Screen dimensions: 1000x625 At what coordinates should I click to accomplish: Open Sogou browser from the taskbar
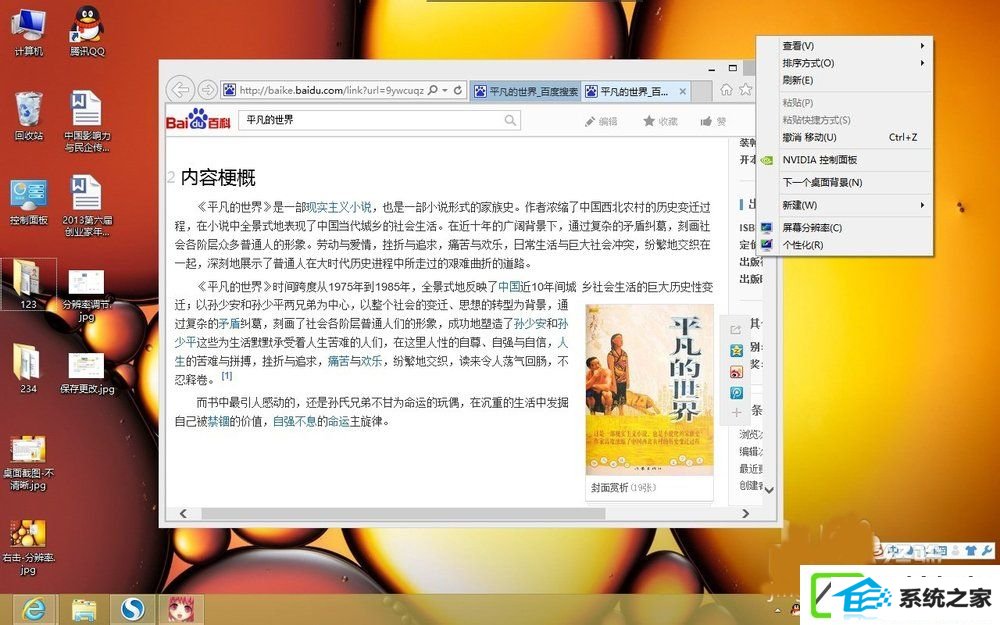click(x=132, y=609)
